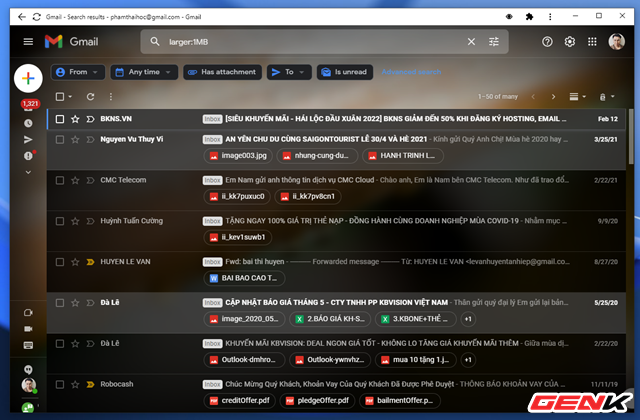Star the Nguyen Vu Thuy Vi email

75,140
